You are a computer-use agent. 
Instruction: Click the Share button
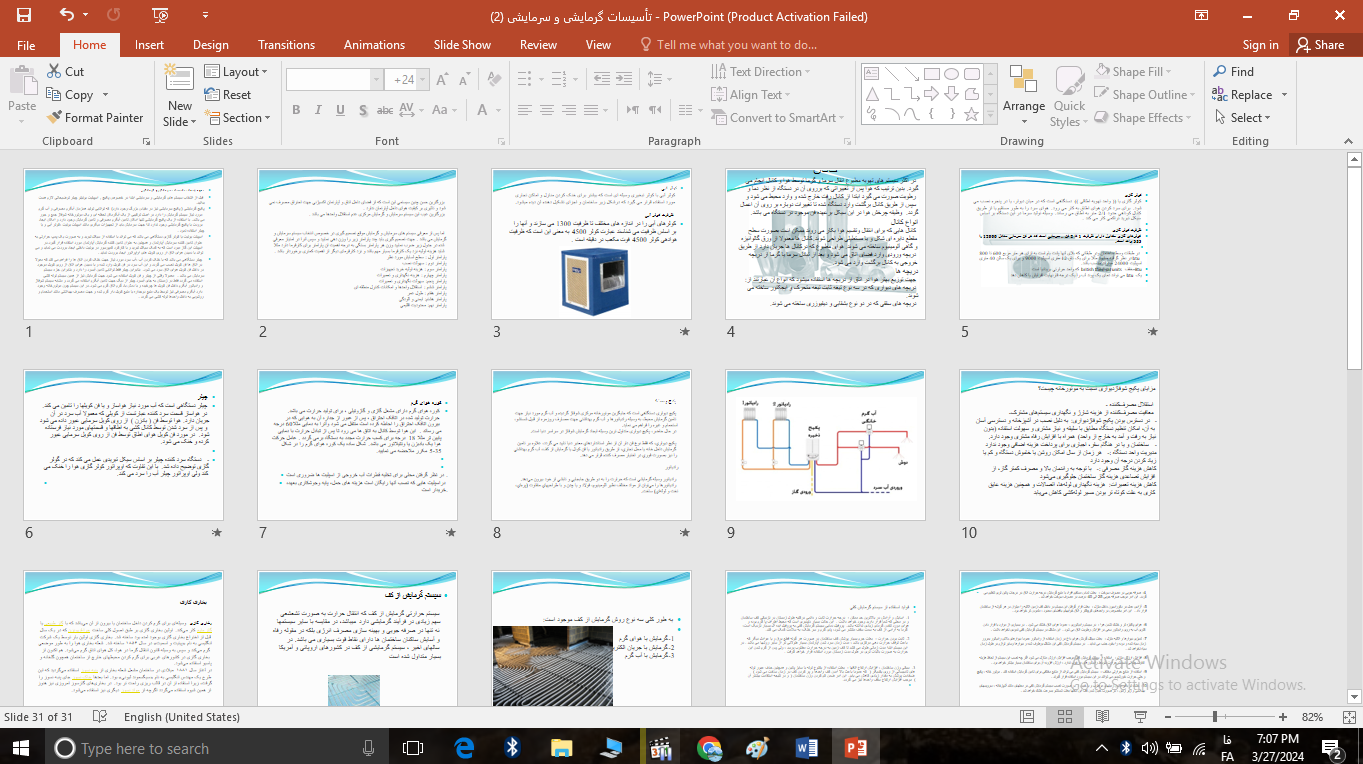[1319, 45]
